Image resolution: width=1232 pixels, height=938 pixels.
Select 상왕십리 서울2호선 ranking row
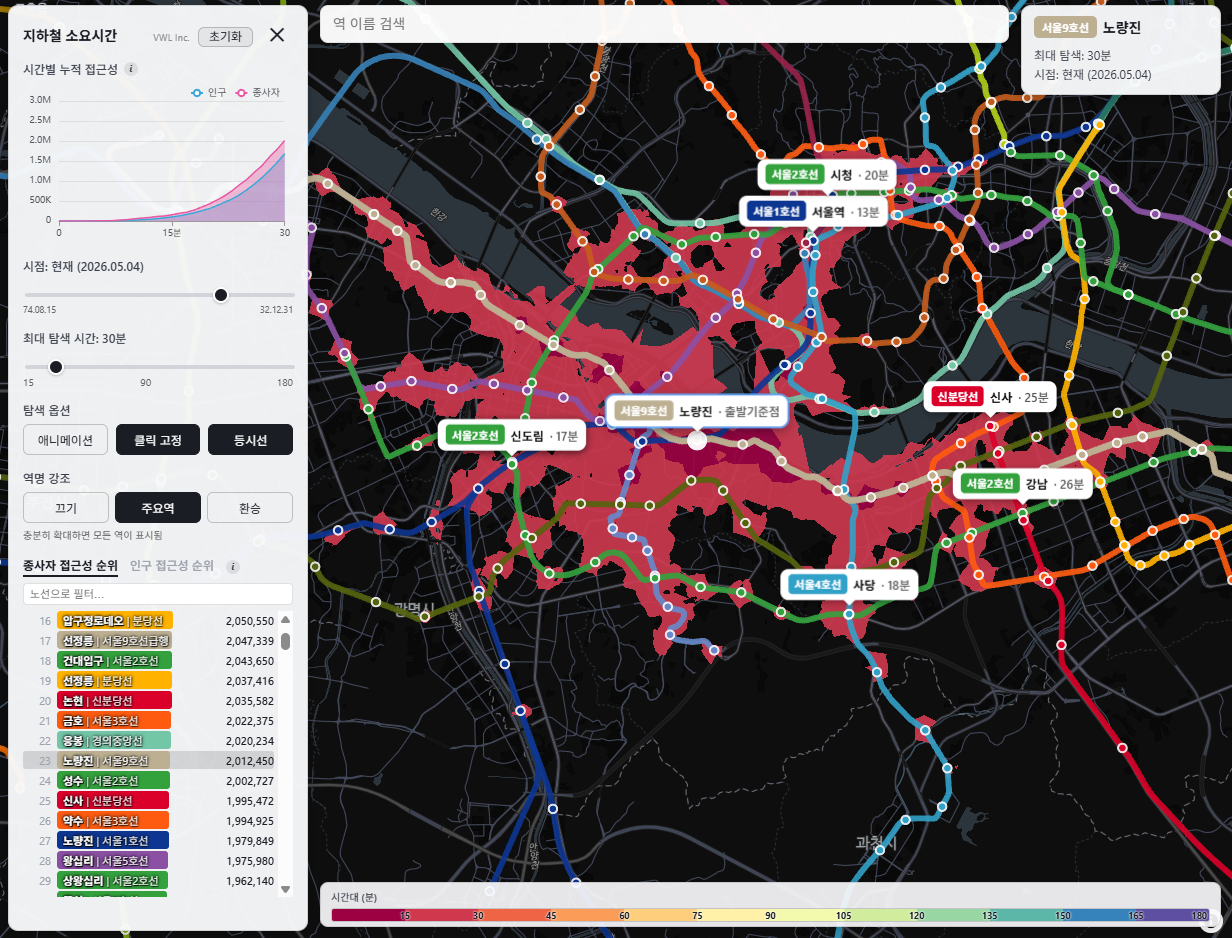(x=149, y=881)
